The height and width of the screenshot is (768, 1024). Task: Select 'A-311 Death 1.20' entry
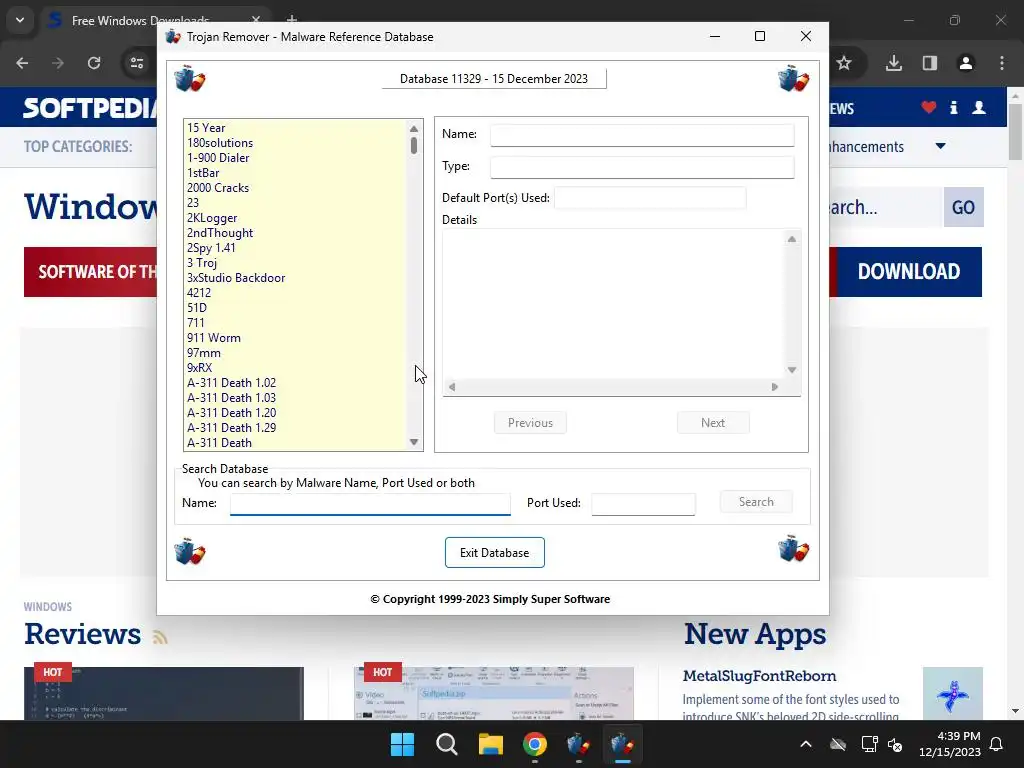(x=232, y=413)
